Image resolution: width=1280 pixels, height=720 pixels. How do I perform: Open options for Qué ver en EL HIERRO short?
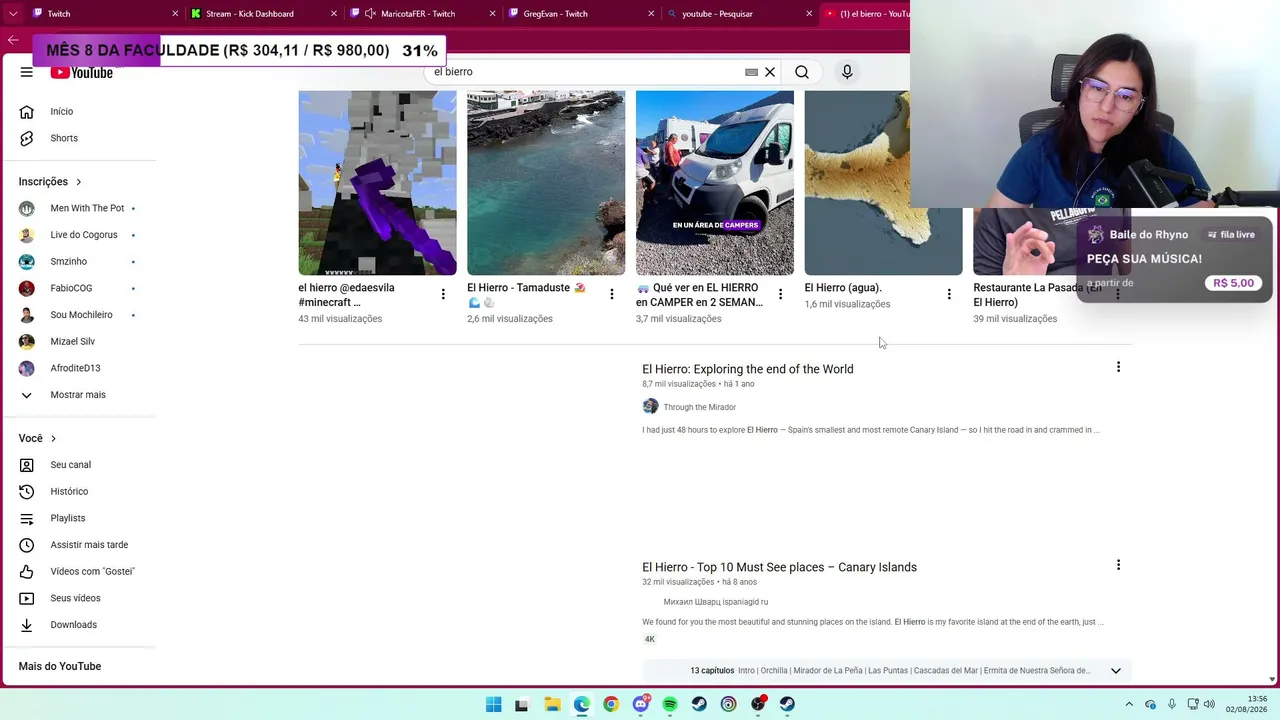[x=781, y=294]
